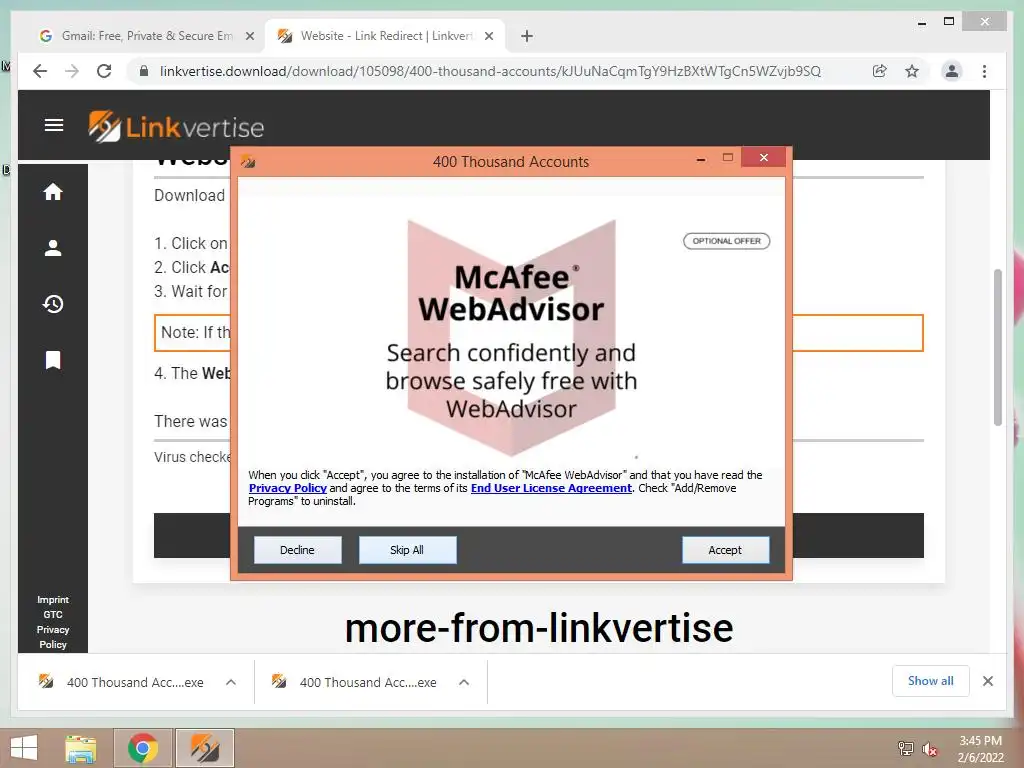Click the McAfee WebAdvisor title text
The width and height of the screenshot is (1024, 768).
coord(511,293)
